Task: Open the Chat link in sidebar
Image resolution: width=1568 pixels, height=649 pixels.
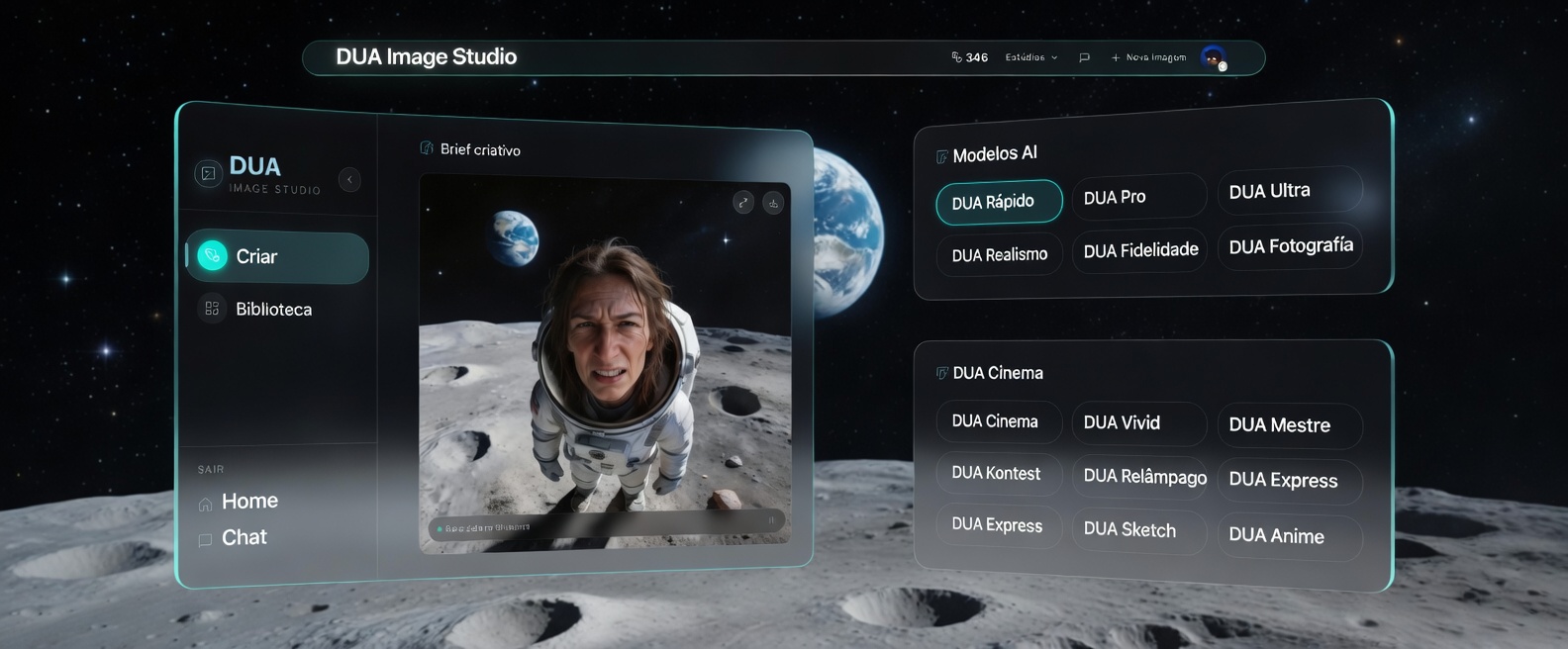Action: coord(244,537)
